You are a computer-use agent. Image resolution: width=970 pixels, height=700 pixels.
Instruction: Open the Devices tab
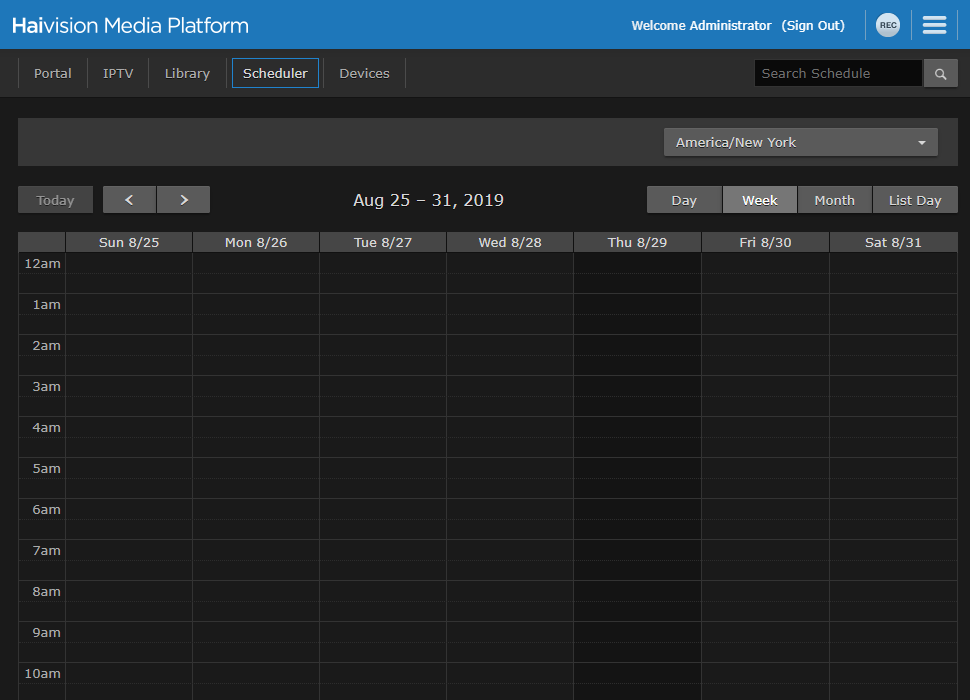[364, 72]
